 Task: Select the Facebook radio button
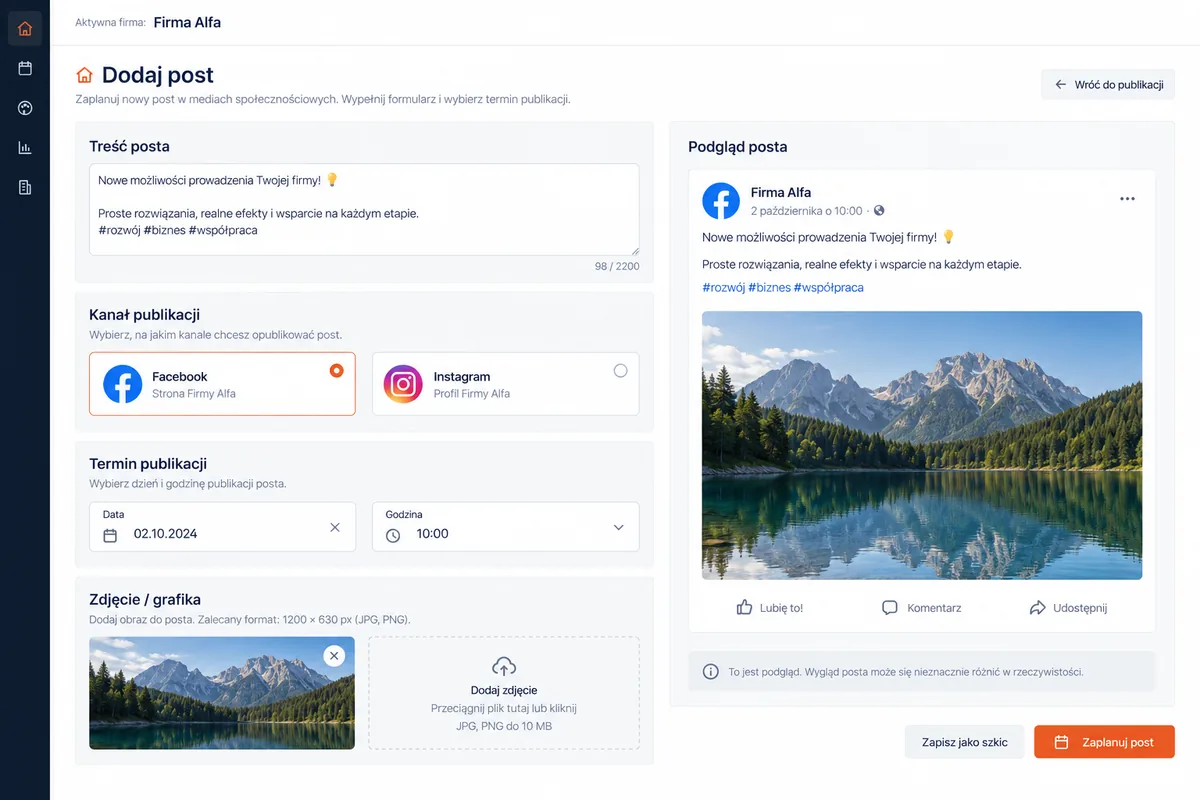pos(337,370)
